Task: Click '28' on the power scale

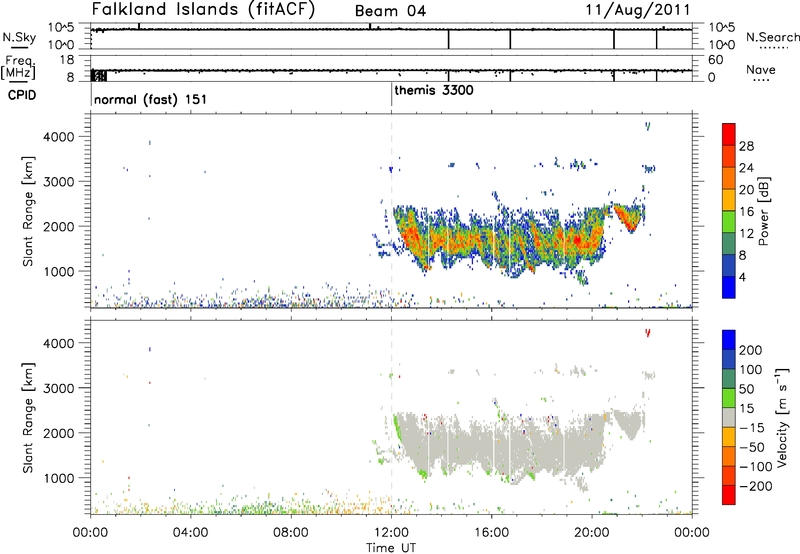Action: point(746,146)
